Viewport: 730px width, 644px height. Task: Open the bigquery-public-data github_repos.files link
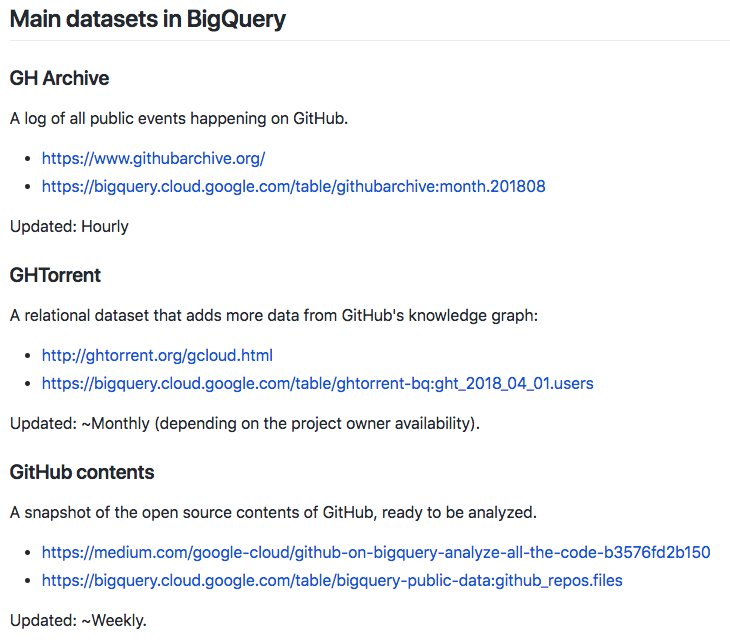332,581
